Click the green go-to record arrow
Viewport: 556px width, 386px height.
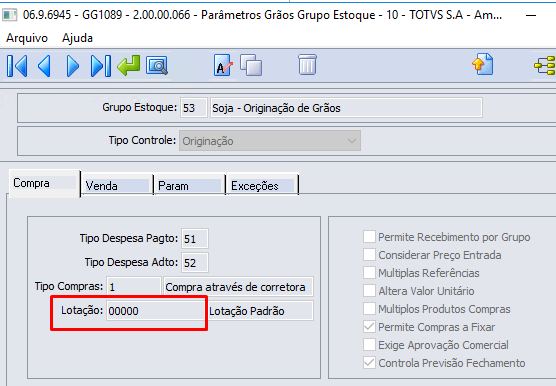click(129, 66)
